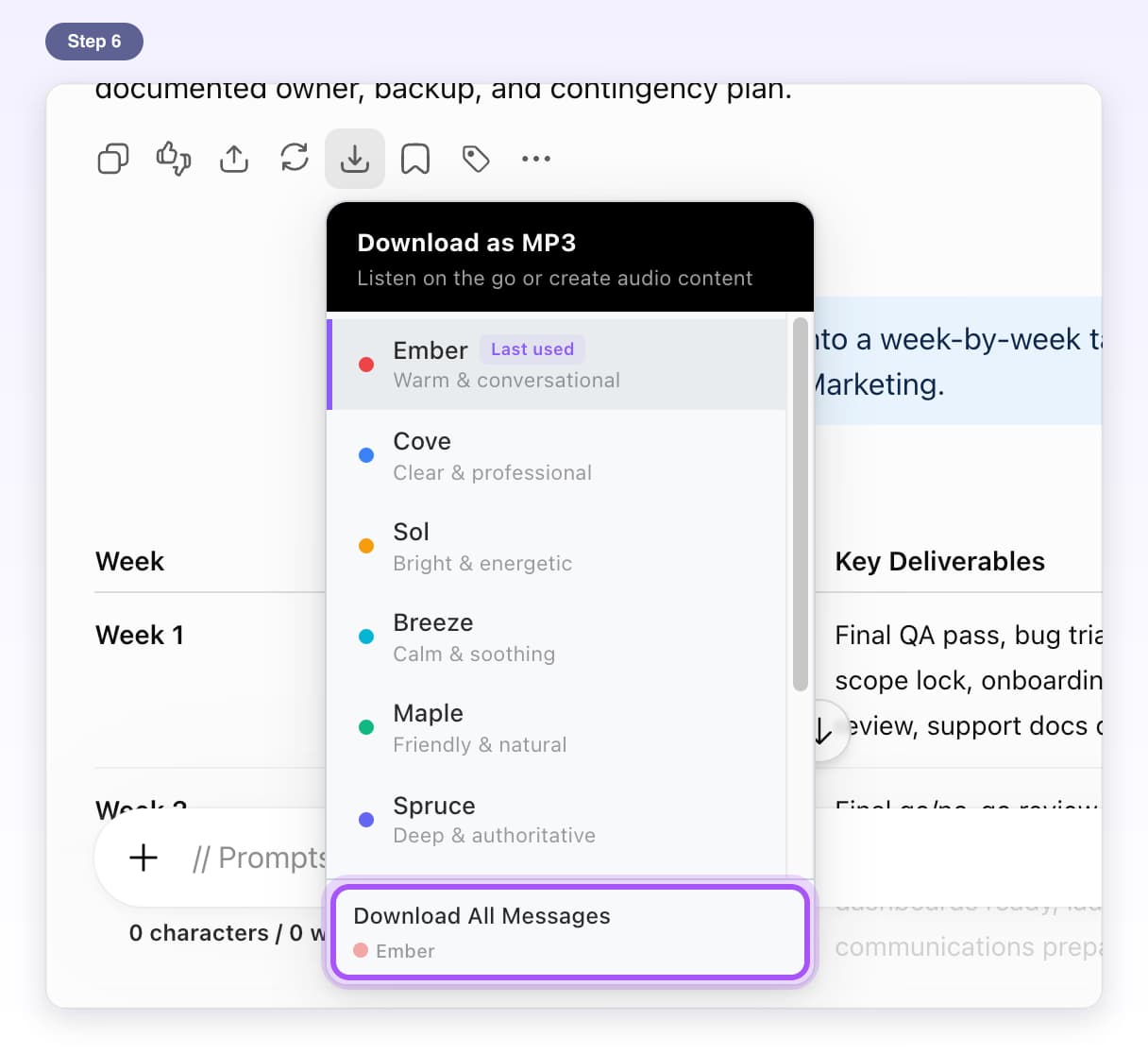Click Download All Messages
This screenshot has height=1054, width=1148.
click(570, 931)
